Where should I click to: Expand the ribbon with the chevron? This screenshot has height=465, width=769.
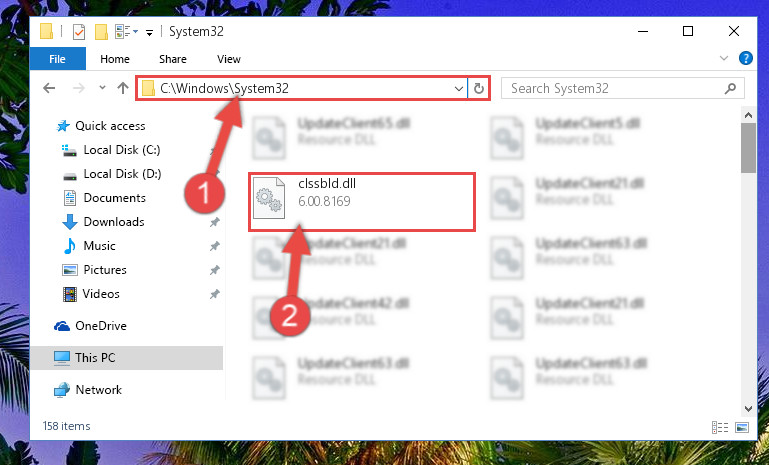point(723,58)
